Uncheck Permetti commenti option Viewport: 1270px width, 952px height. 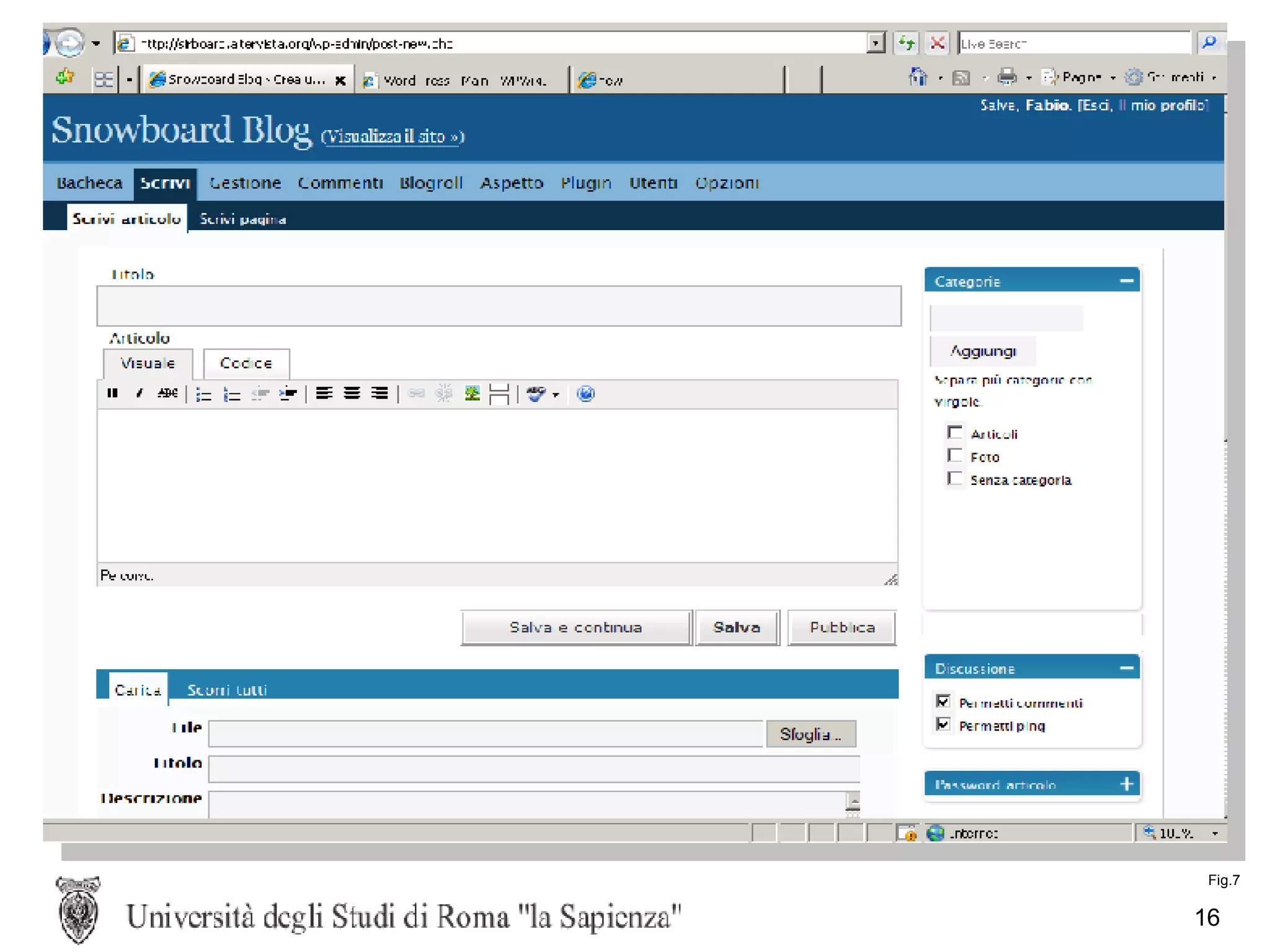(943, 701)
